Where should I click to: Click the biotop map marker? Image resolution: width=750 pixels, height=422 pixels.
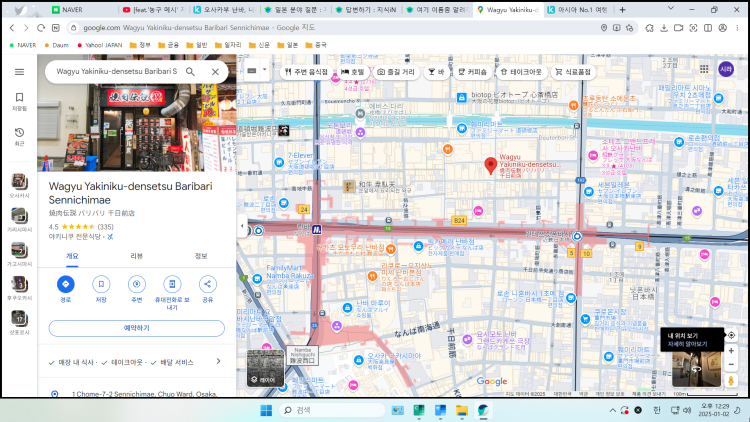(461, 97)
